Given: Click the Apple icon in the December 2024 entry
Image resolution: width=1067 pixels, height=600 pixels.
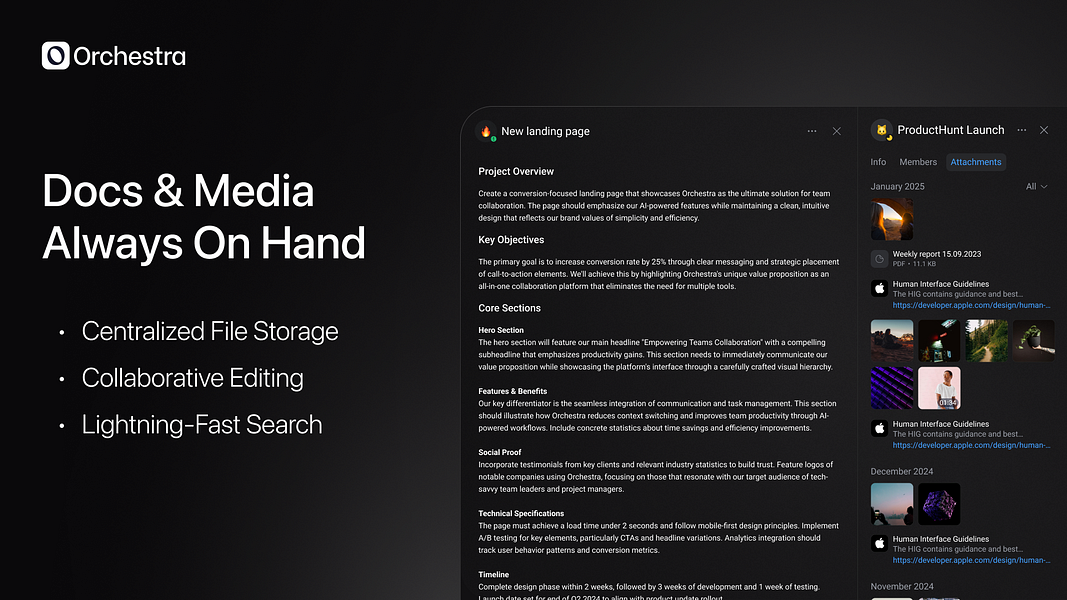Looking at the screenshot, I should pos(879,544).
